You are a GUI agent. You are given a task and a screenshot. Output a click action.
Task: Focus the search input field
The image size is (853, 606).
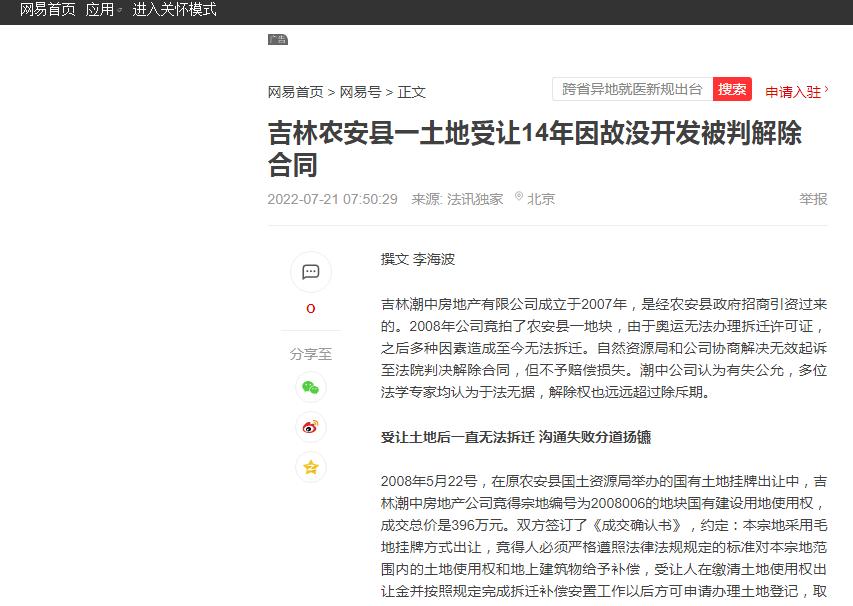click(631, 89)
